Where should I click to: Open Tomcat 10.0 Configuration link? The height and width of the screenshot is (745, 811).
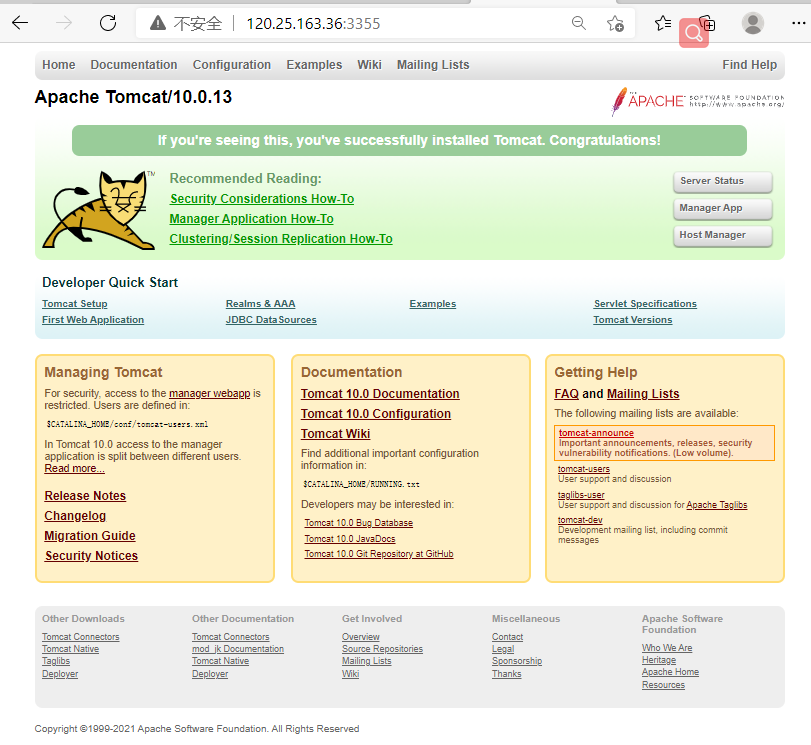[376, 414]
